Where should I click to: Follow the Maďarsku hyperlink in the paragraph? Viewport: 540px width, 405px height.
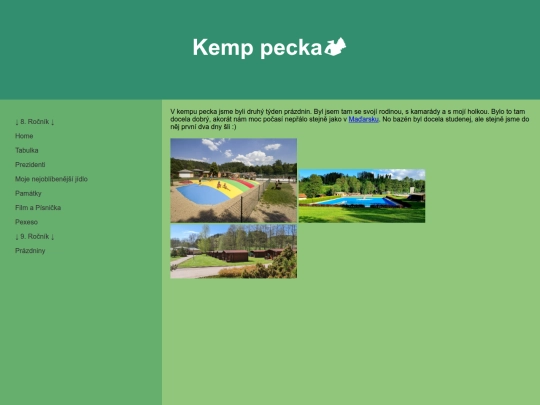[x=363, y=119]
